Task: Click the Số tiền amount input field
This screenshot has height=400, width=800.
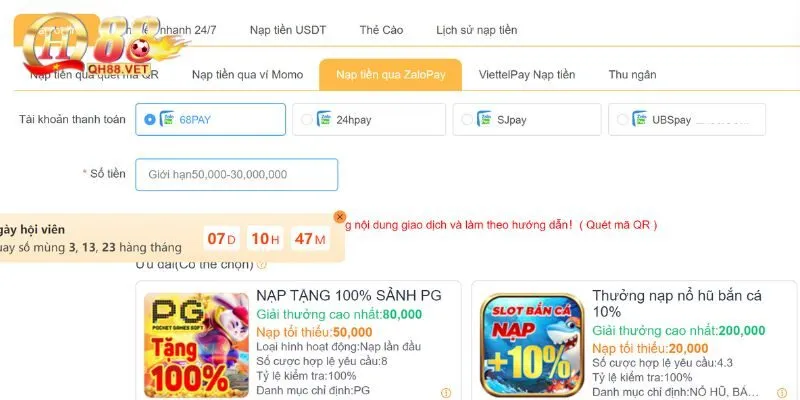Action: point(236,174)
